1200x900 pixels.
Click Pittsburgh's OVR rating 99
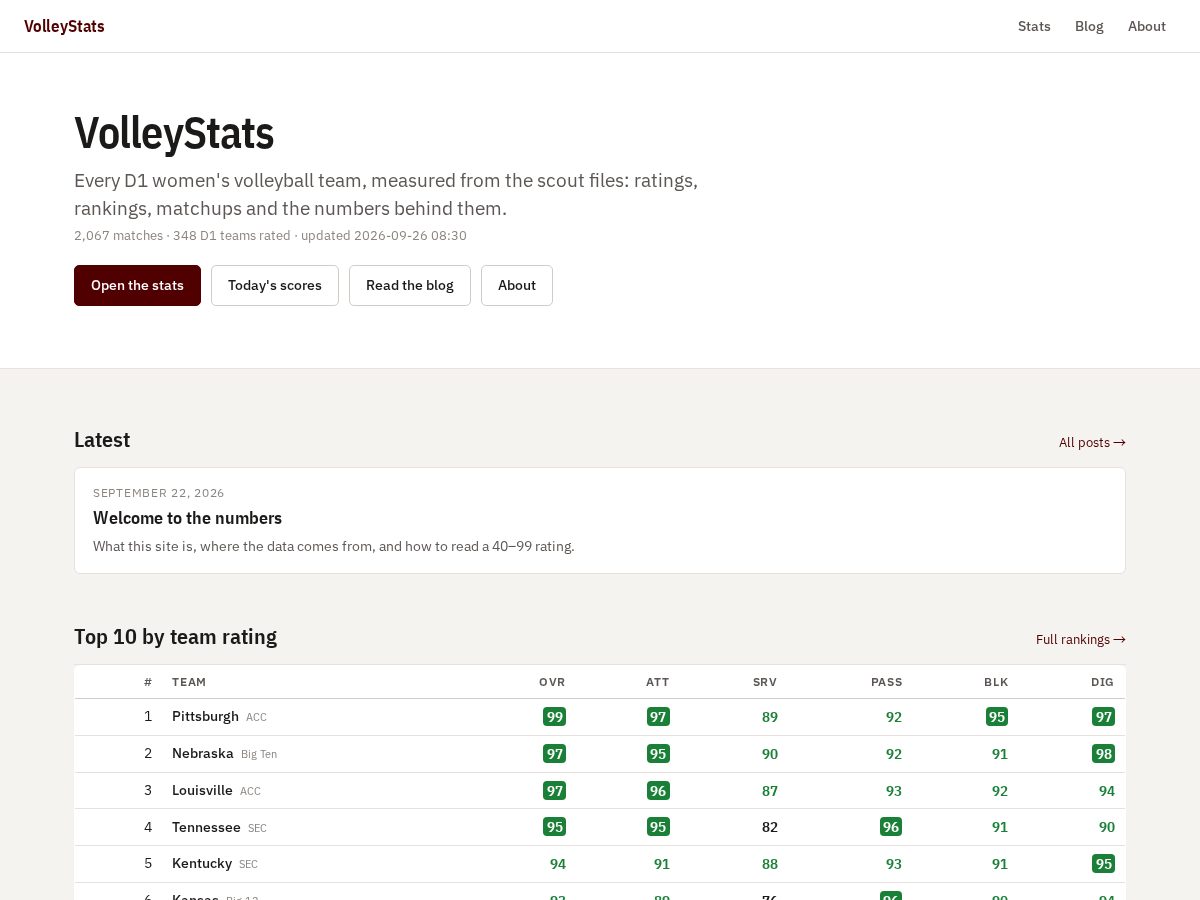[554, 716]
